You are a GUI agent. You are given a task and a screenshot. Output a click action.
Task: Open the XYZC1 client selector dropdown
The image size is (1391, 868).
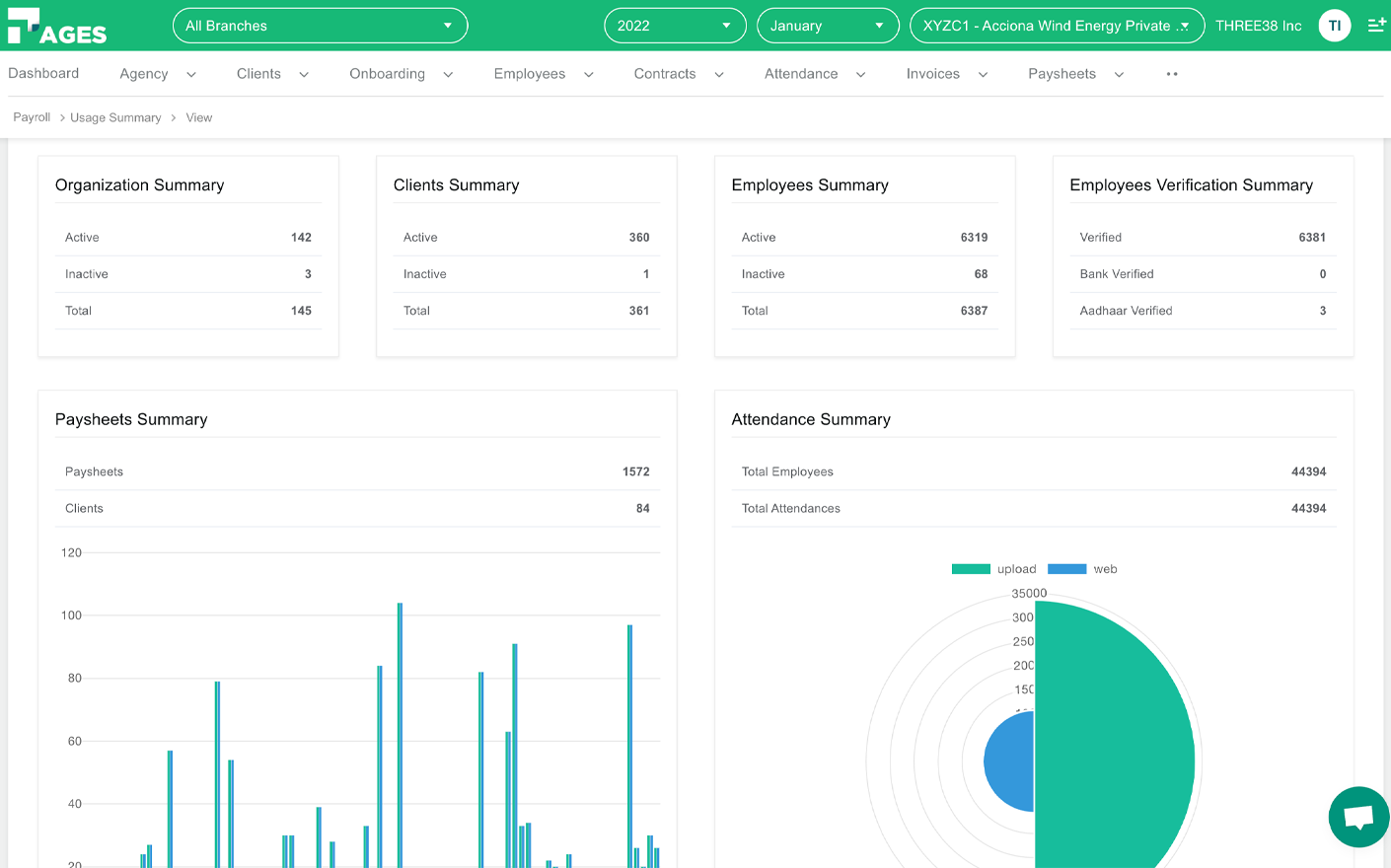click(x=1056, y=26)
